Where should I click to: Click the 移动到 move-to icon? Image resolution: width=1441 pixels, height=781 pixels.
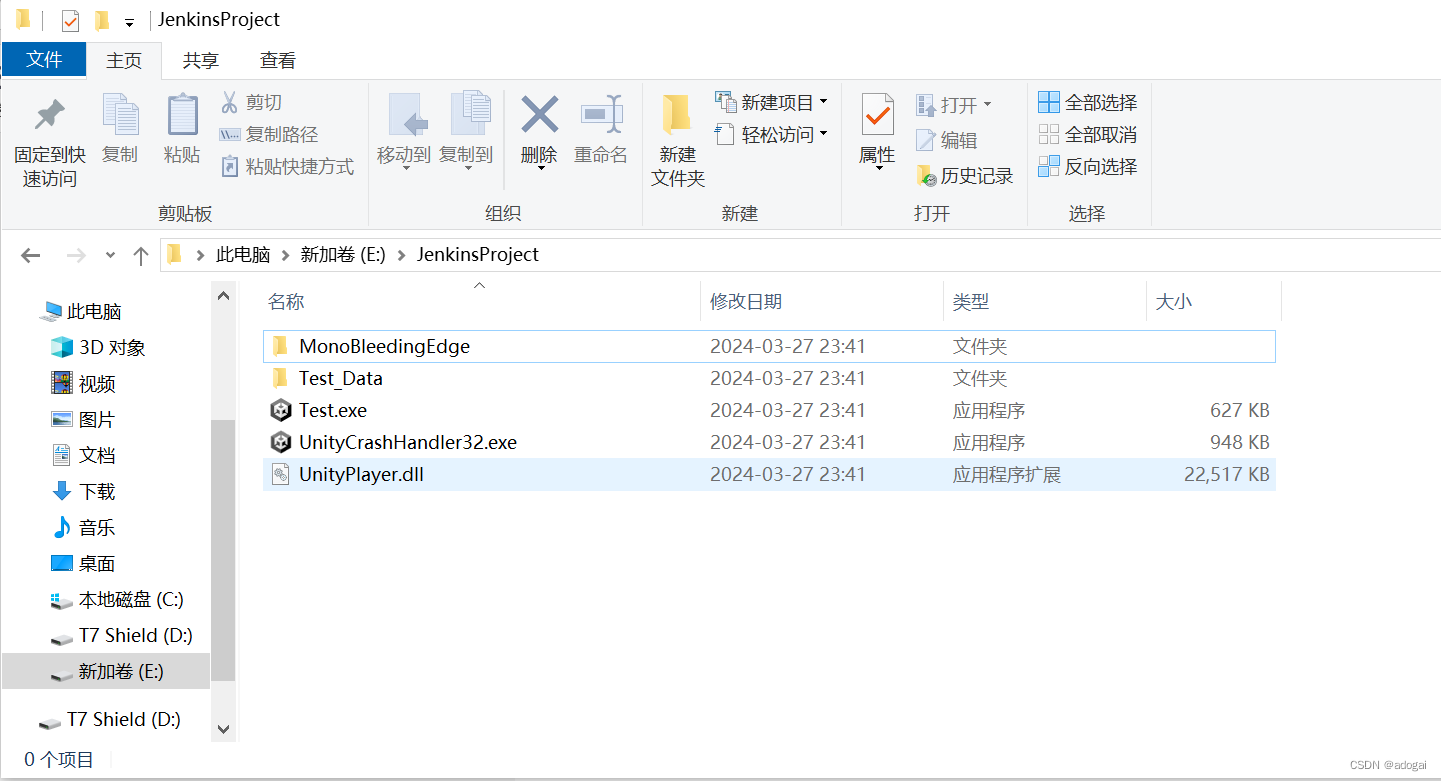406,114
